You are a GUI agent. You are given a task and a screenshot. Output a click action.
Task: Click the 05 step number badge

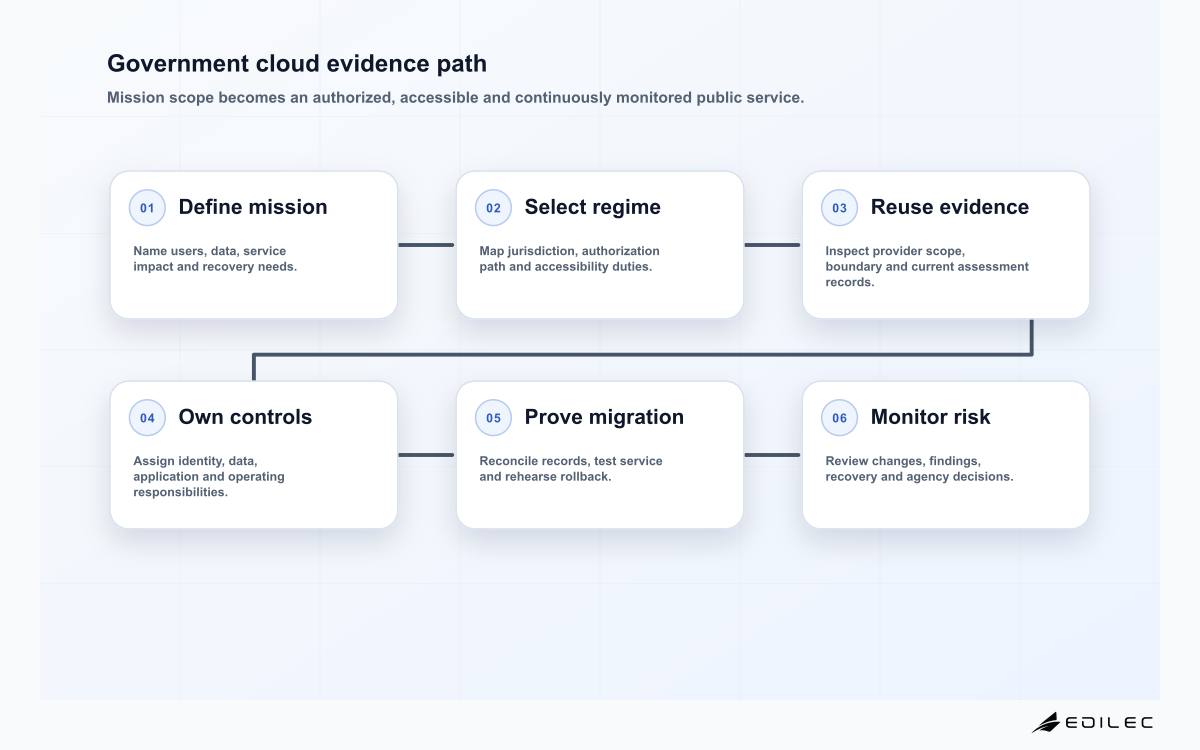tap(493, 418)
